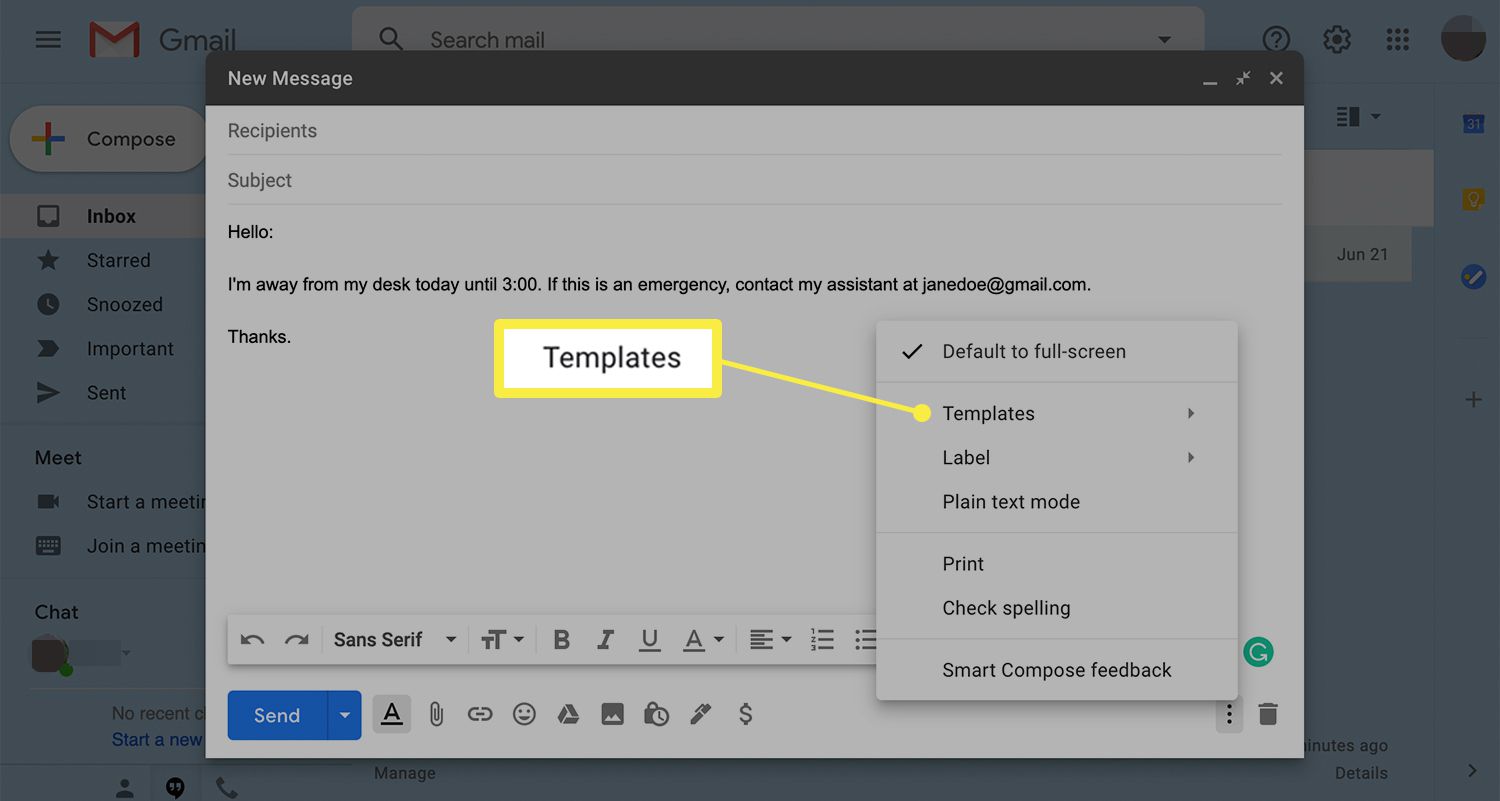
Task: Insert a signature with pen icon
Action: pyautogui.click(x=700, y=714)
